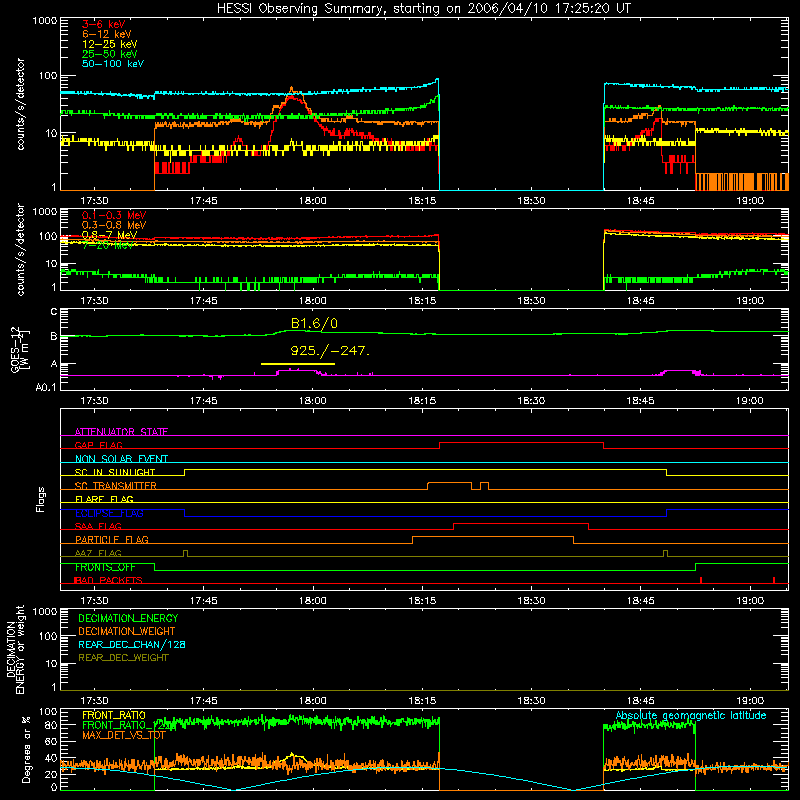Click the 925./-247. flare position annotation
Screen dimensions: 800x800
click(x=330, y=351)
